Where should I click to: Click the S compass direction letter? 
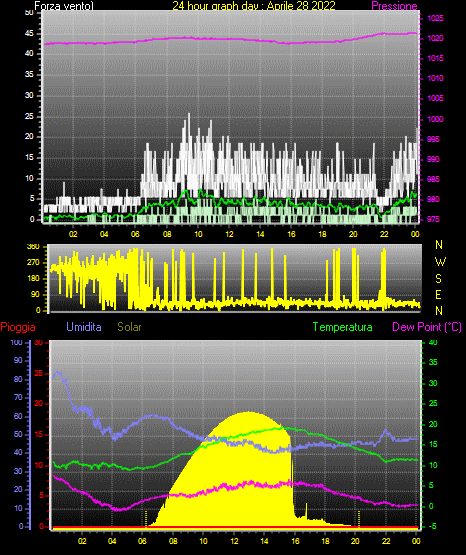tap(438, 279)
